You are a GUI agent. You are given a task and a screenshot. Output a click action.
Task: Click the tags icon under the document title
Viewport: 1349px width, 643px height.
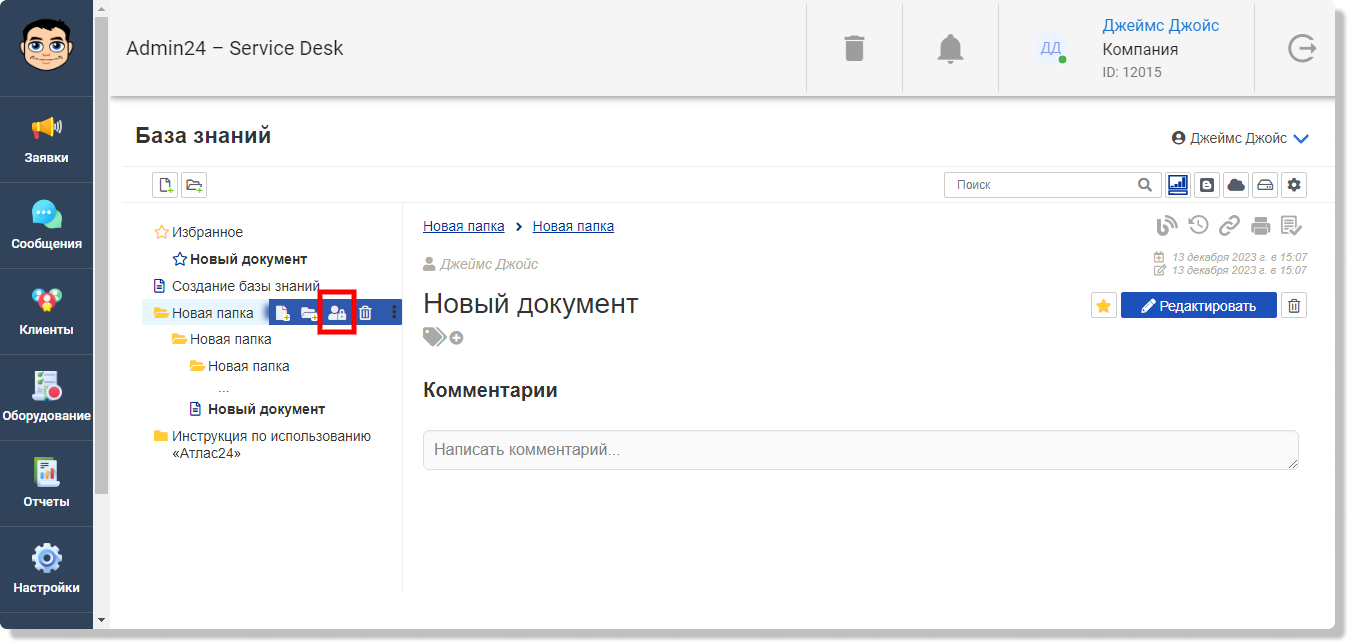[x=435, y=337]
